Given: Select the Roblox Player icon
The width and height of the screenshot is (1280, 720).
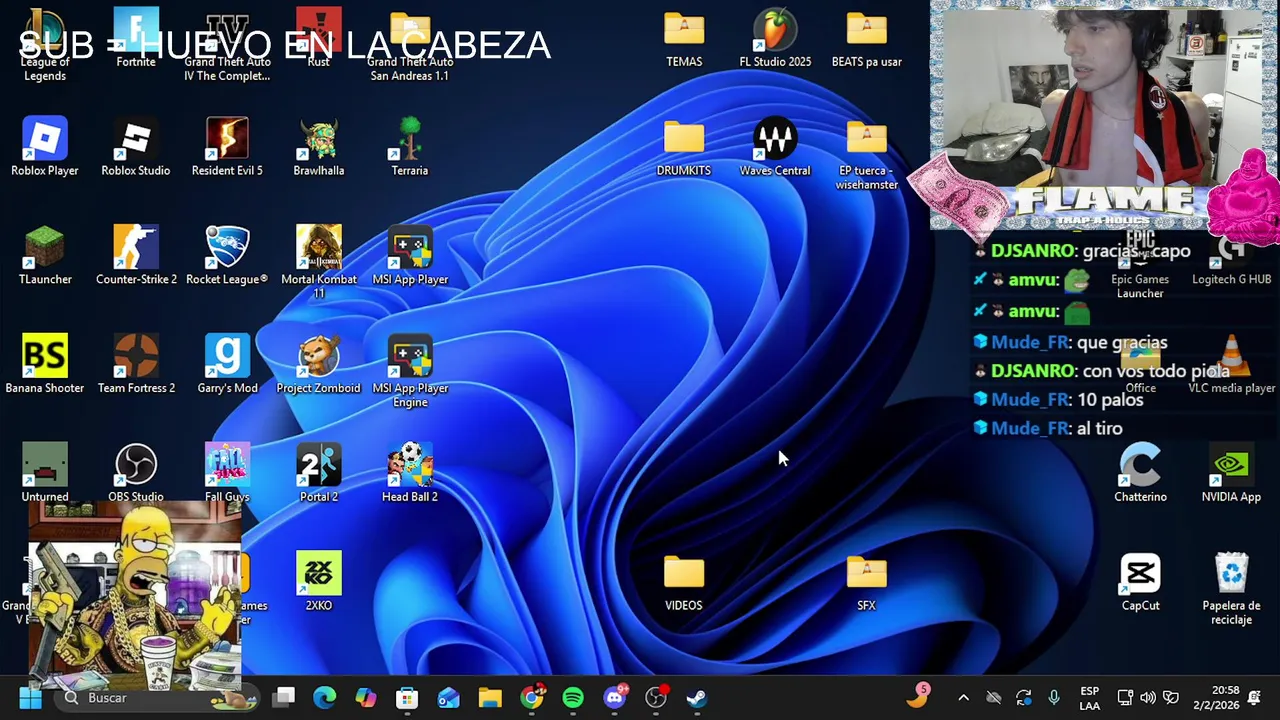Looking at the screenshot, I should pyautogui.click(x=45, y=147).
